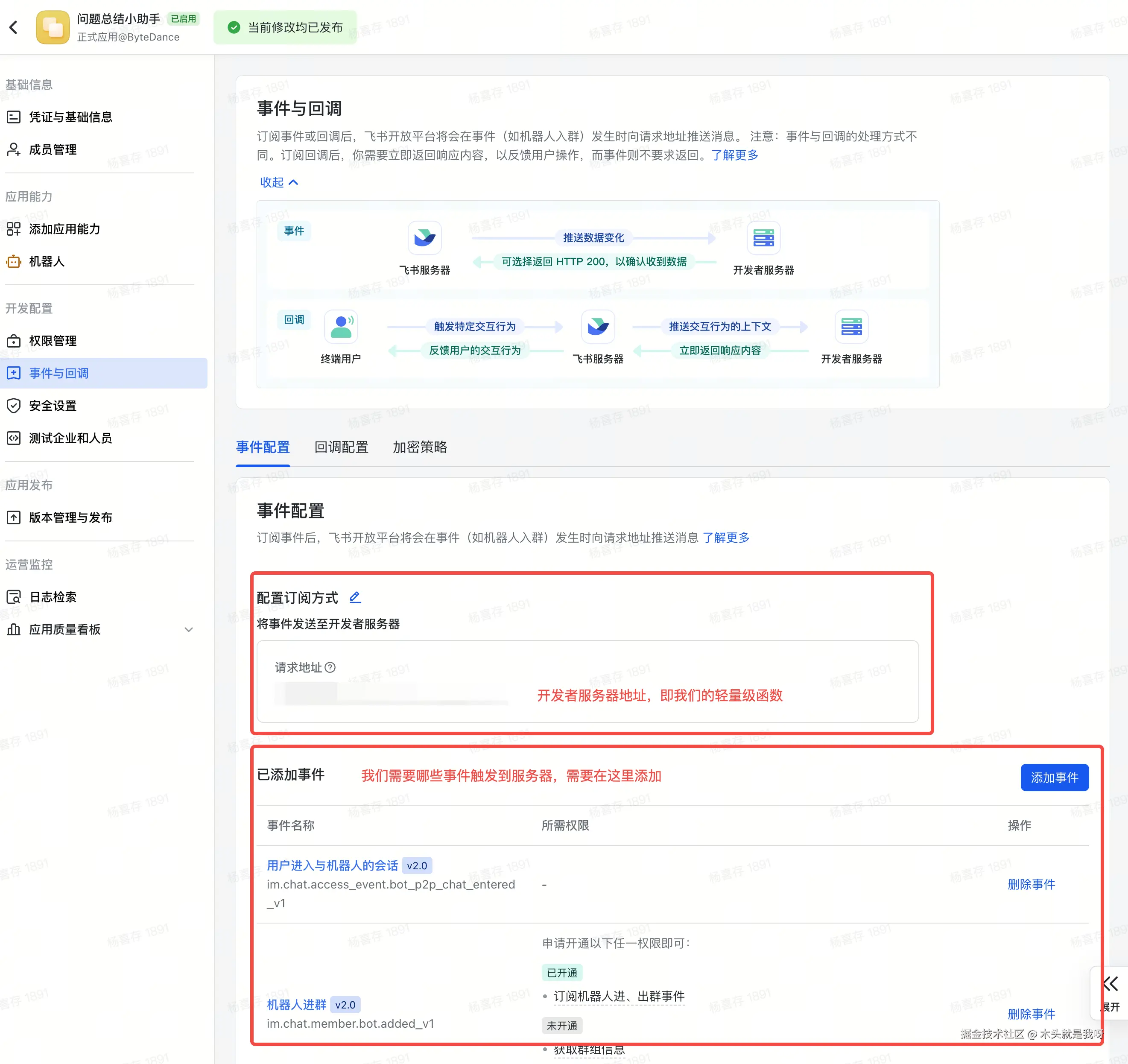Click the back arrow icon
This screenshot has height=1064, width=1128.
14,27
